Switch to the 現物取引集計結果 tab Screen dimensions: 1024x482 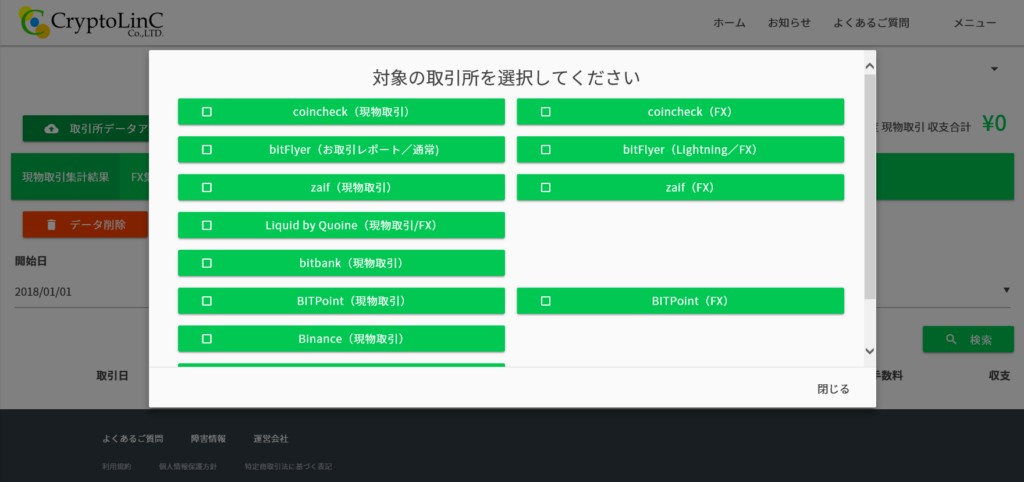point(65,177)
